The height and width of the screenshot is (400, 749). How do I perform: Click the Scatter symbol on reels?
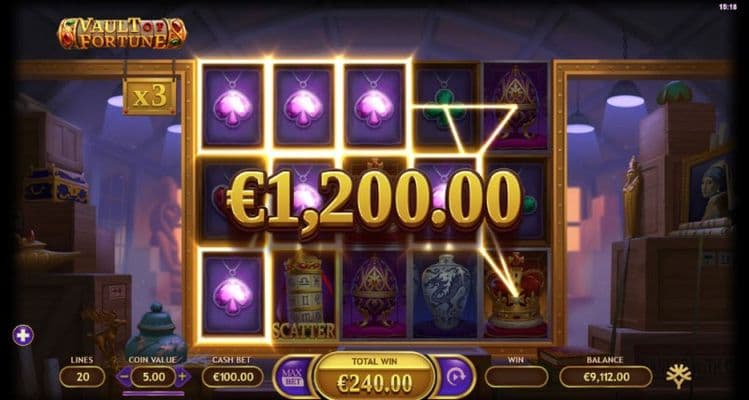(304, 294)
